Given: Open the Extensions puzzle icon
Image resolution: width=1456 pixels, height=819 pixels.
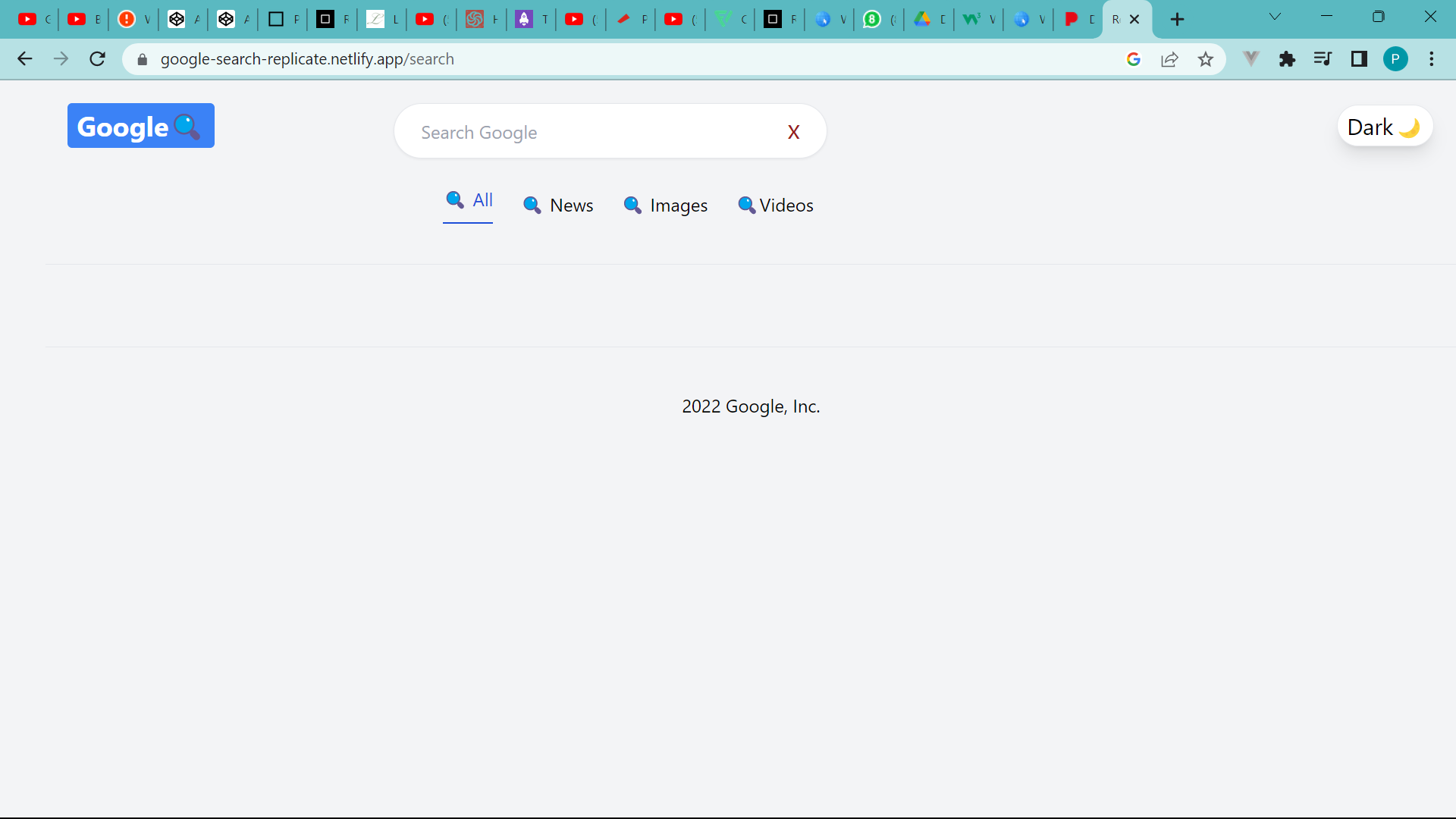Looking at the screenshot, I should [1287, 59].
